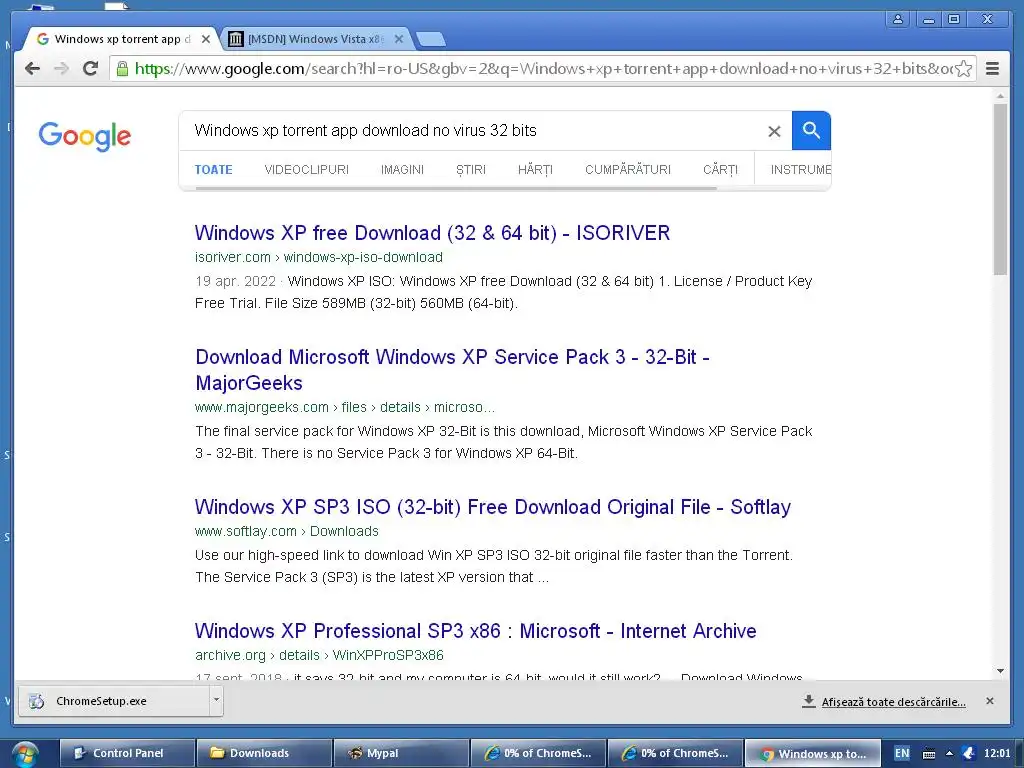Open the INSTRUMENTE search tools
Image resolution: width=1024 pixels, height=768 pixels.
pos(800,170)
